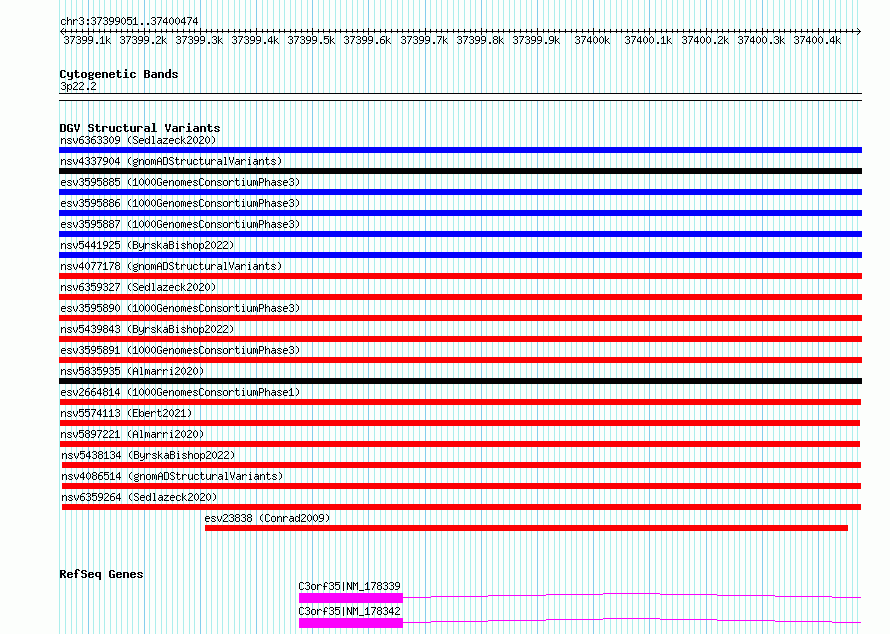This screenshot has width=890, height=634.
Task: Open nsv4077178 (gnomADStructuralVariants) label
Action: click(171, 266)
